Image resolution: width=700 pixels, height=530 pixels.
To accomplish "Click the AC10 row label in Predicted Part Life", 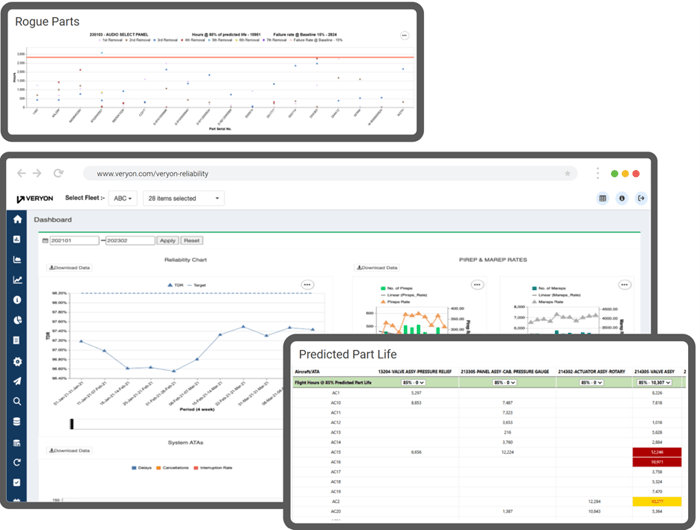I will click(336, 403).
